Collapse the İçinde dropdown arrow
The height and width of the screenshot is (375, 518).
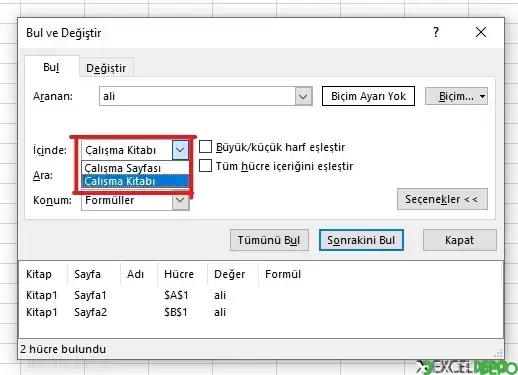(180, 150)
